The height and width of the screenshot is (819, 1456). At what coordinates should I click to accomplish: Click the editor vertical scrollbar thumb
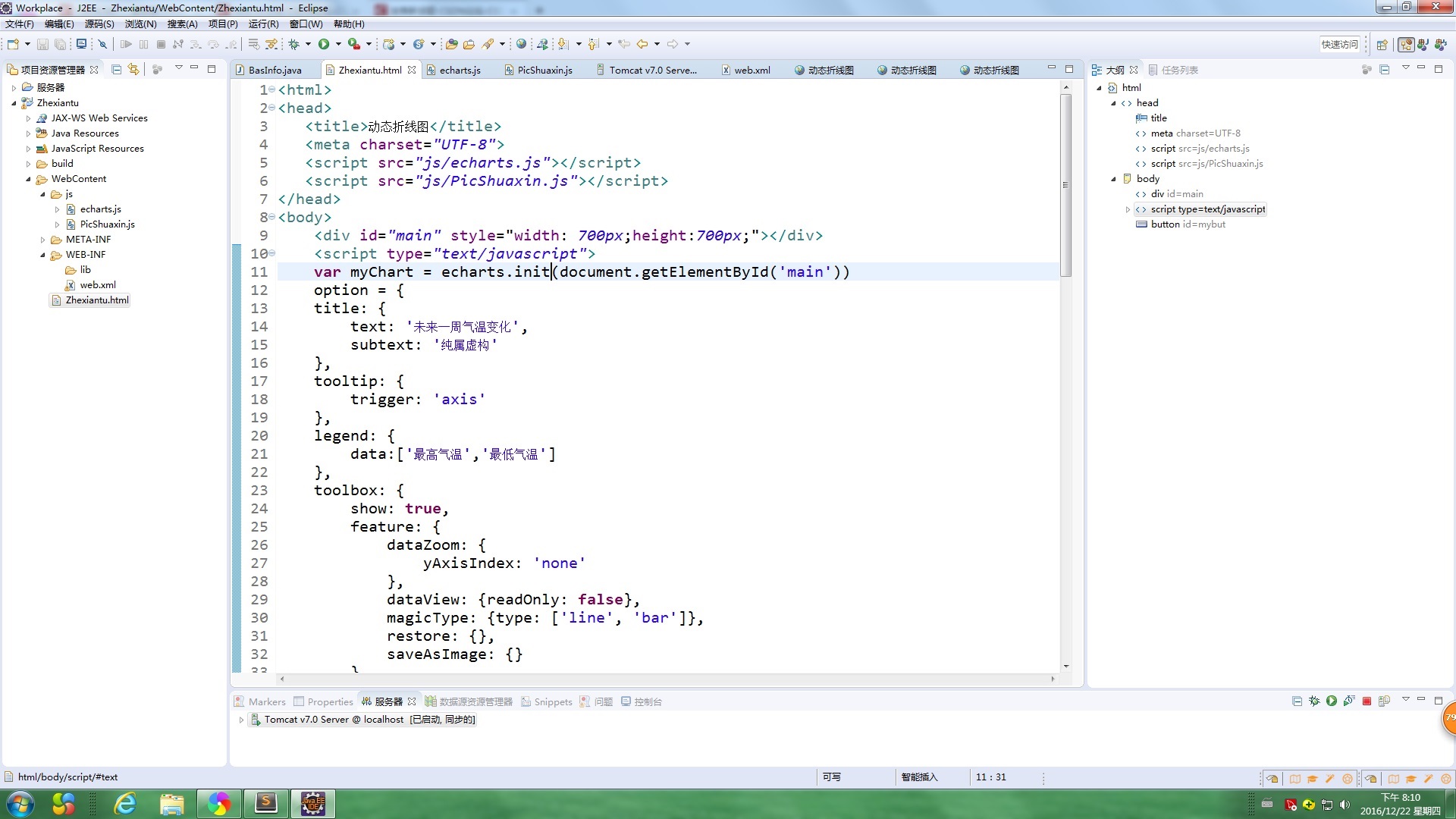tap(1065, 185)
